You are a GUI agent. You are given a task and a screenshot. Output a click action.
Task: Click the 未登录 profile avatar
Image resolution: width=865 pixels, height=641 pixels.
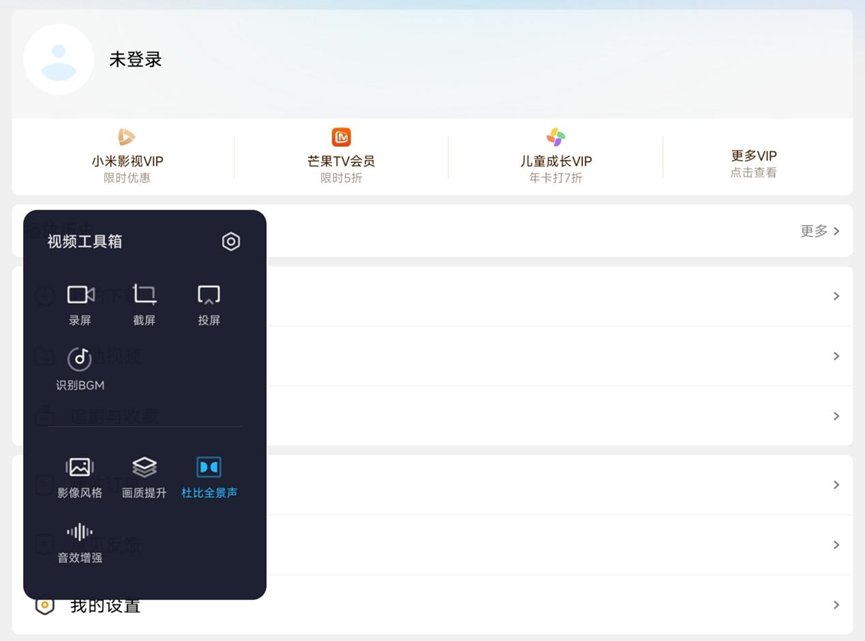(x=58, y=59)
